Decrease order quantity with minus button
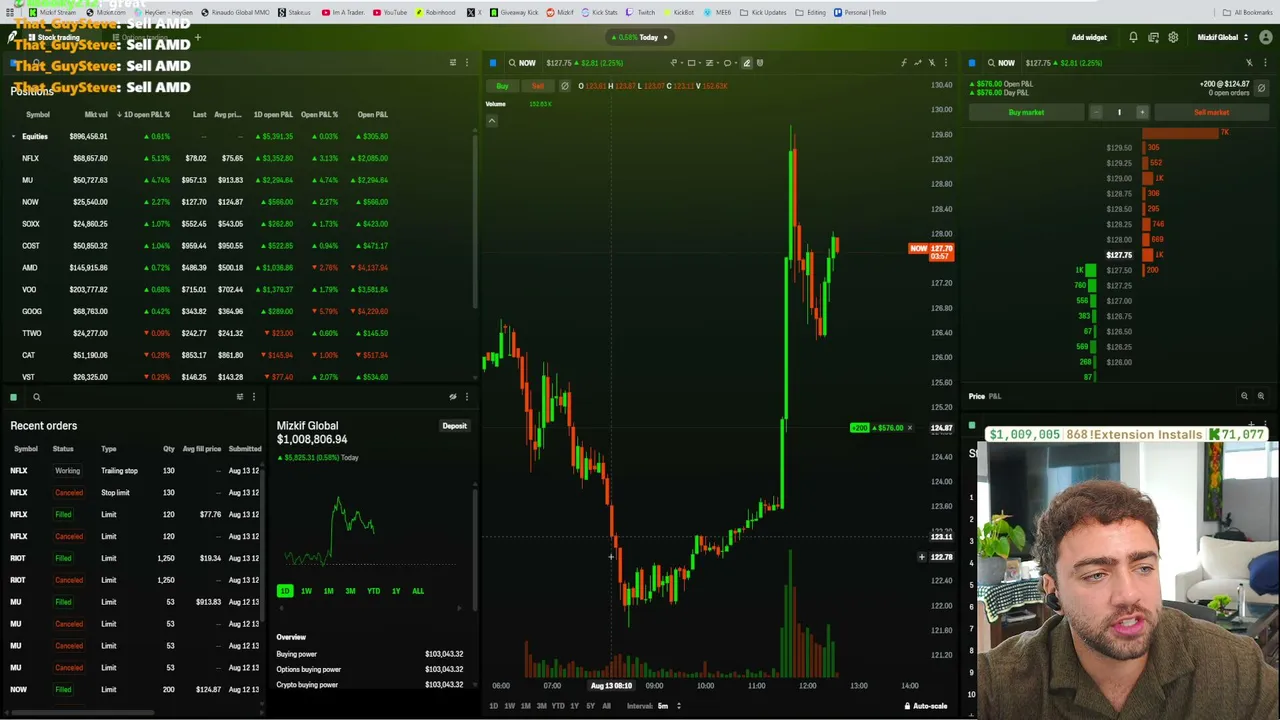The width and height of the screenshot is (1280, 720). [1096, 112]
